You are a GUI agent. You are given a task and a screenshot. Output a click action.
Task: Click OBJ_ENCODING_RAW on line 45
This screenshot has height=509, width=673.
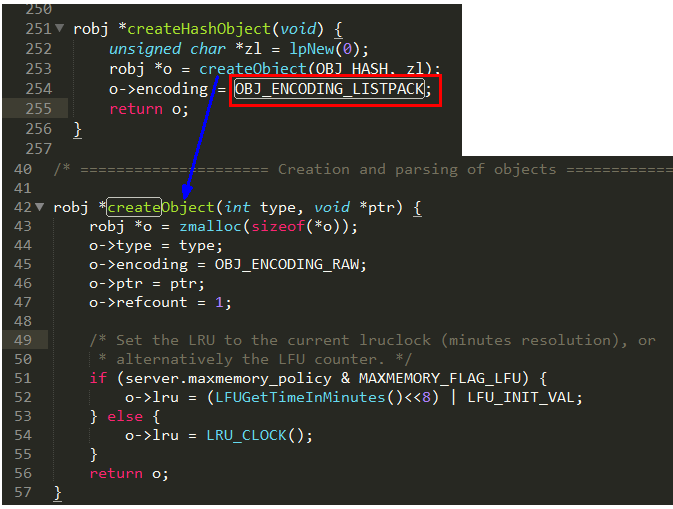287,264
